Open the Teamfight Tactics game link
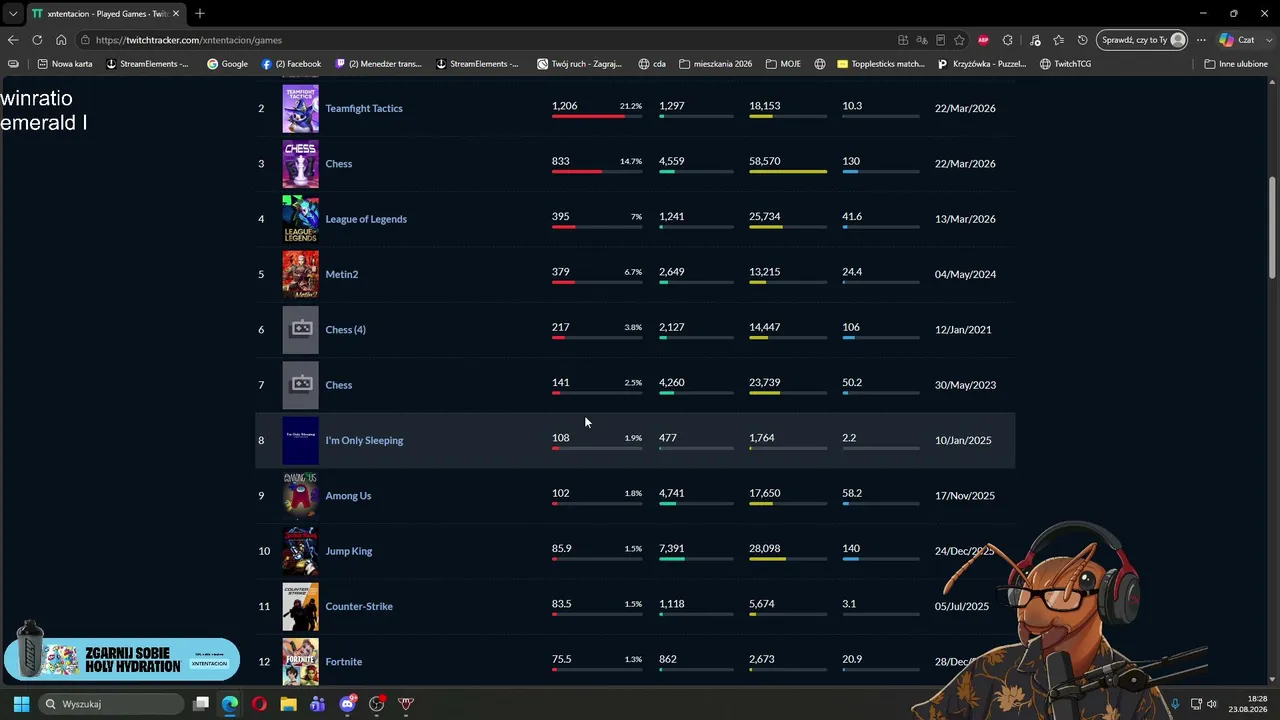 pyautogui.click(x=364, y=108)
